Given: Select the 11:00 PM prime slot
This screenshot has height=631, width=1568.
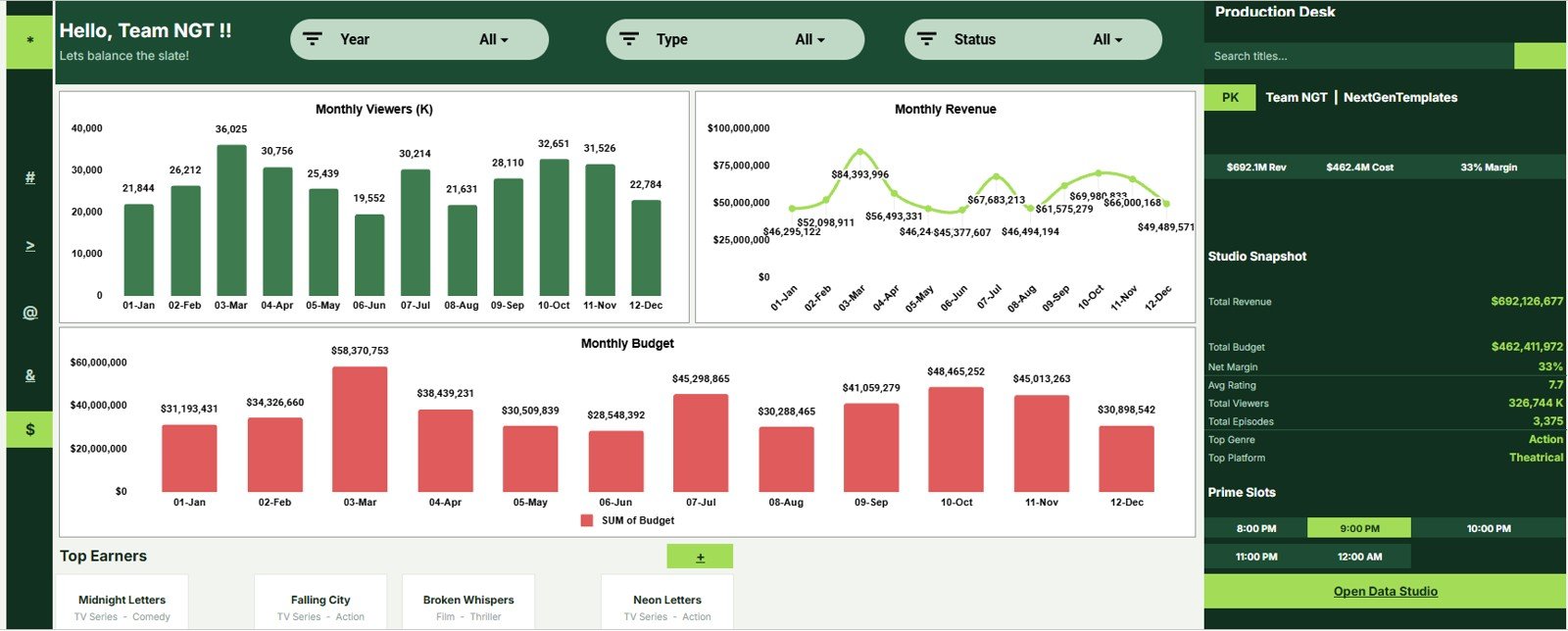Looking at the screenshot, I should [1256, 557].
